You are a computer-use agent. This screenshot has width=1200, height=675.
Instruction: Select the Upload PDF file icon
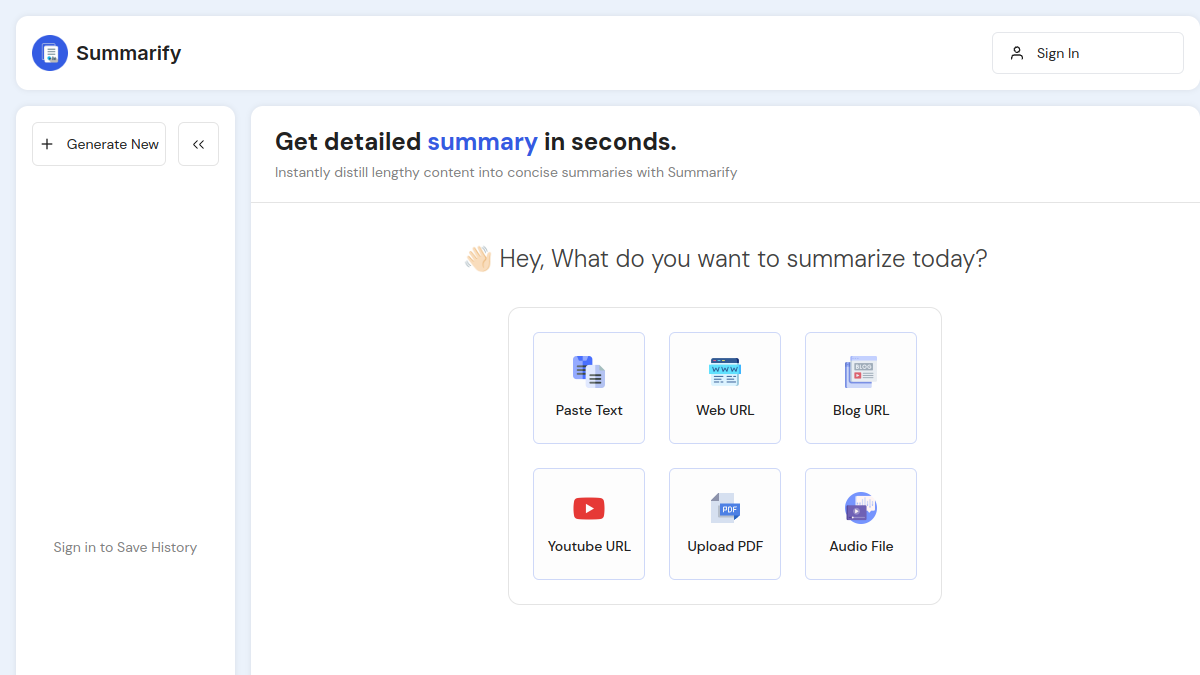pyautogui.click(x=725, y=508)
